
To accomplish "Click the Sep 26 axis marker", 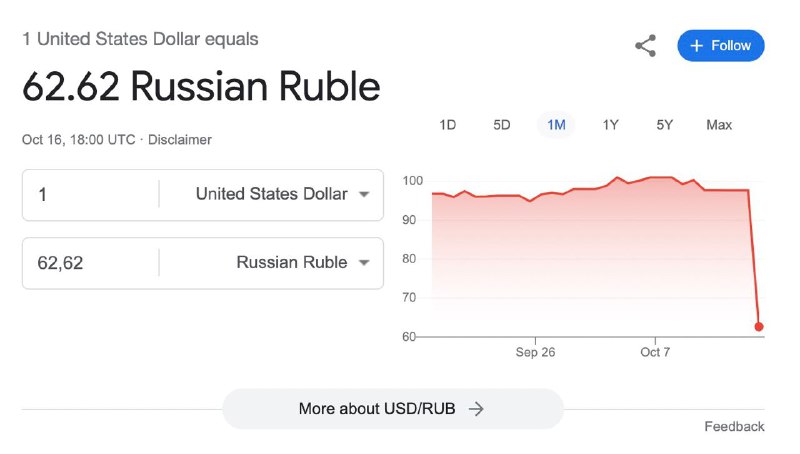I will tap(535, 352).
